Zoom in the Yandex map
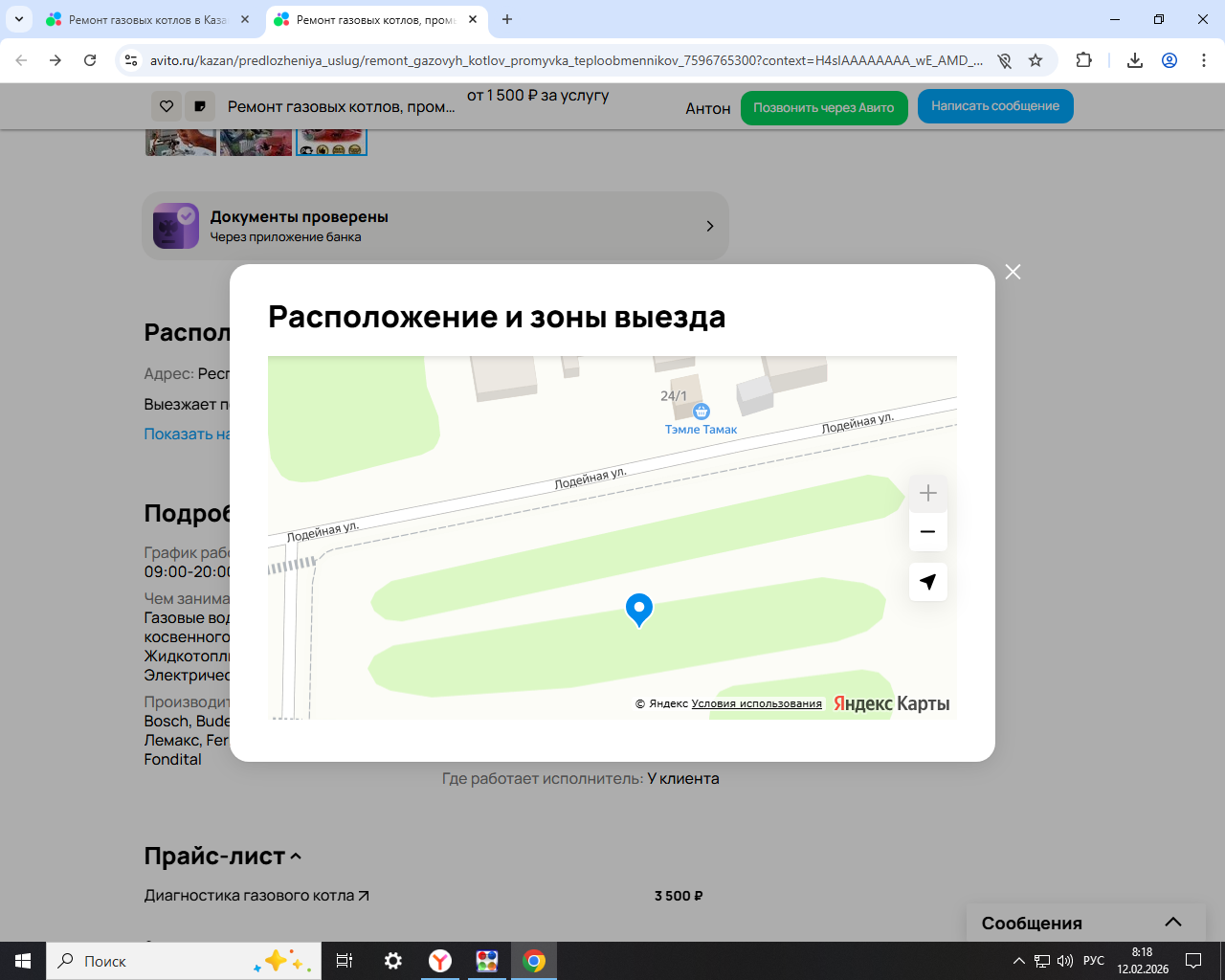Viewport: 1225px width, 980px height. pos(927,494)
